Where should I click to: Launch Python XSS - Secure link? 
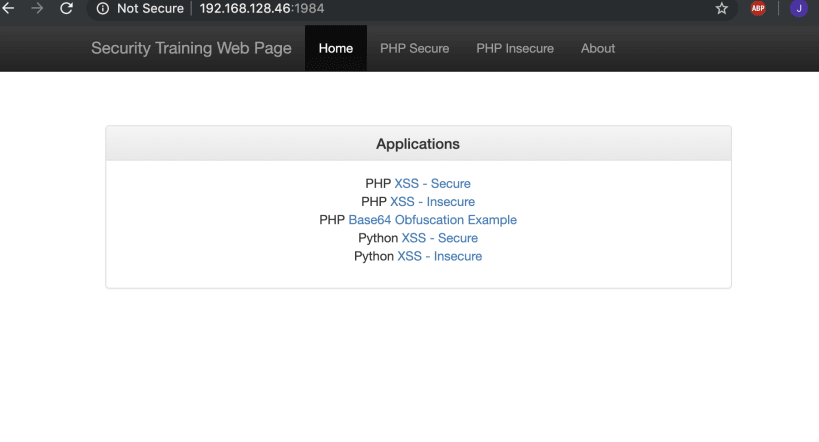(439, 238)
